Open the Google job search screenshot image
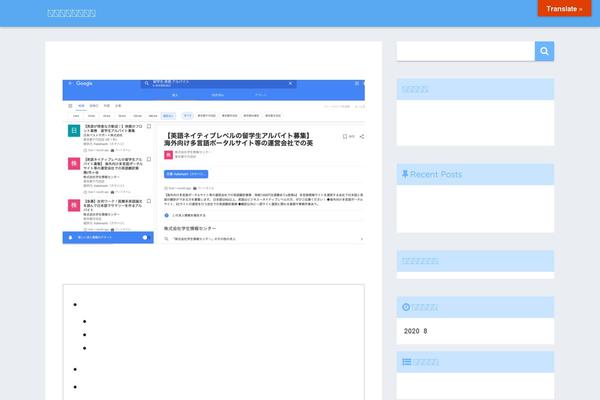The width and height of the screenshot is (600, 400). pyautogui.click(x=214, y=162)
